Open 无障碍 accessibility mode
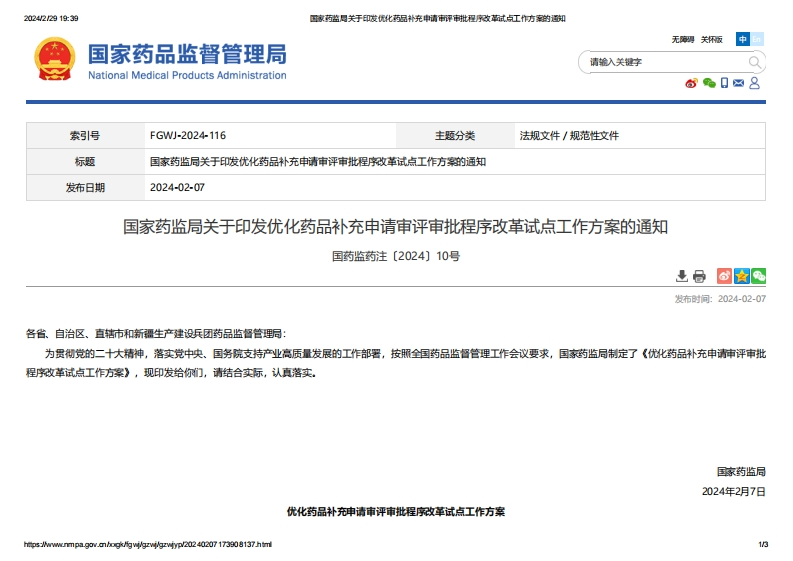The height and width of the screenshot is (561, 793). 683,39
